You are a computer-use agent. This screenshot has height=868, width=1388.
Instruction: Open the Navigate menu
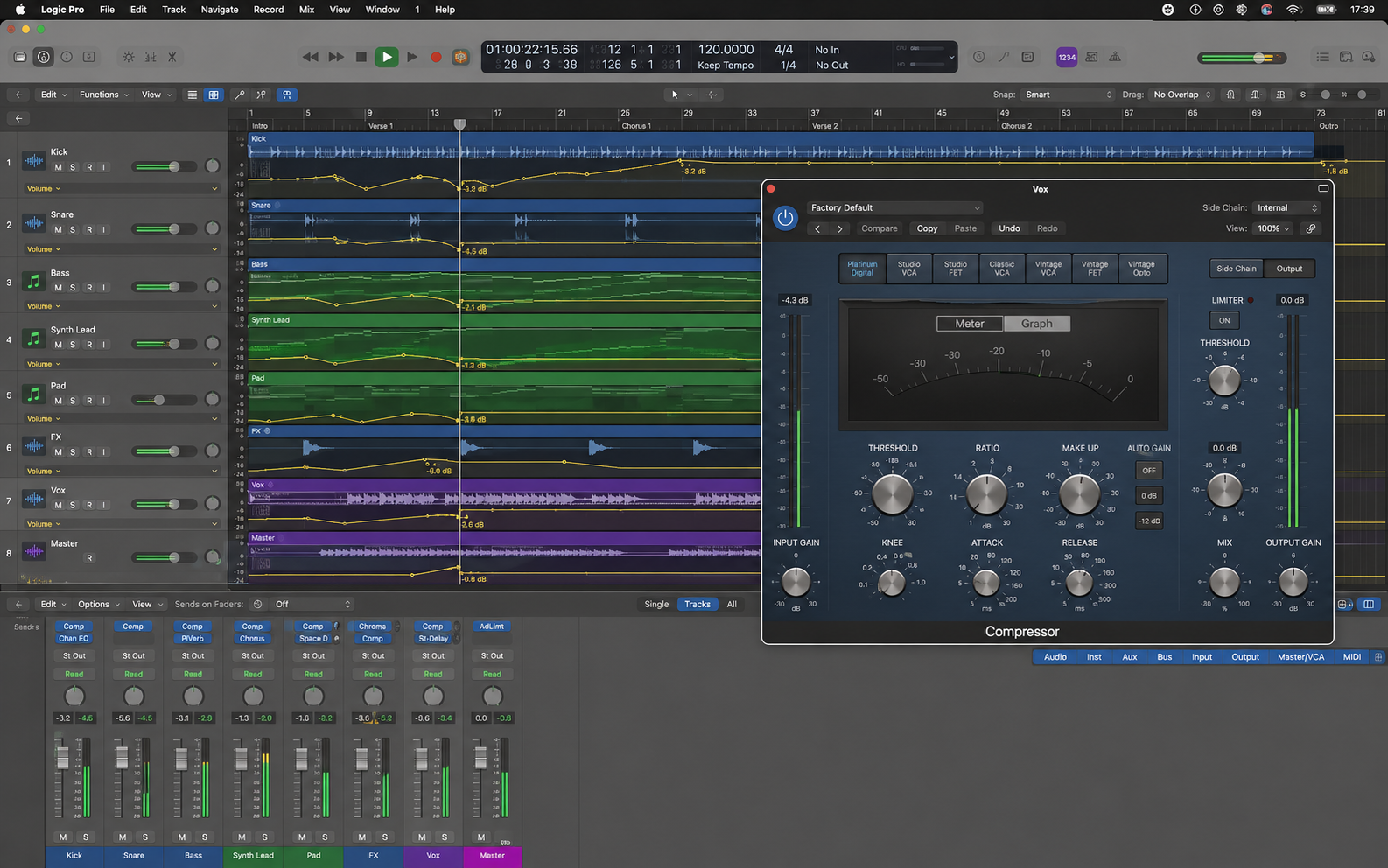(x=220, y=10)
